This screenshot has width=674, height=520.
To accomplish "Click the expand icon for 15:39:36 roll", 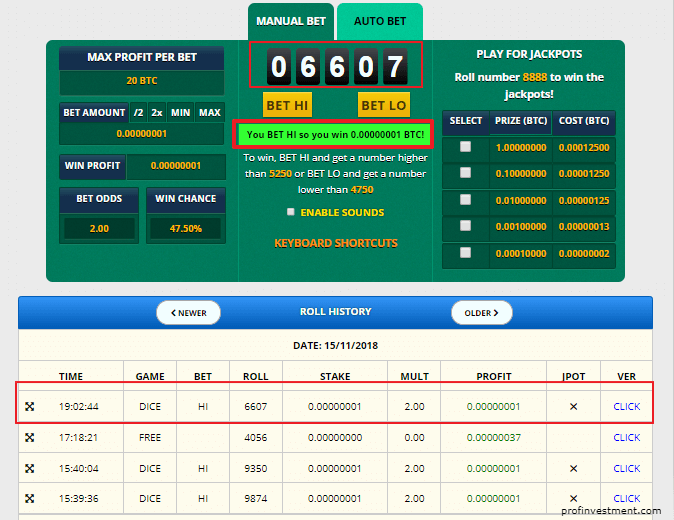I will tap(29, 499).
